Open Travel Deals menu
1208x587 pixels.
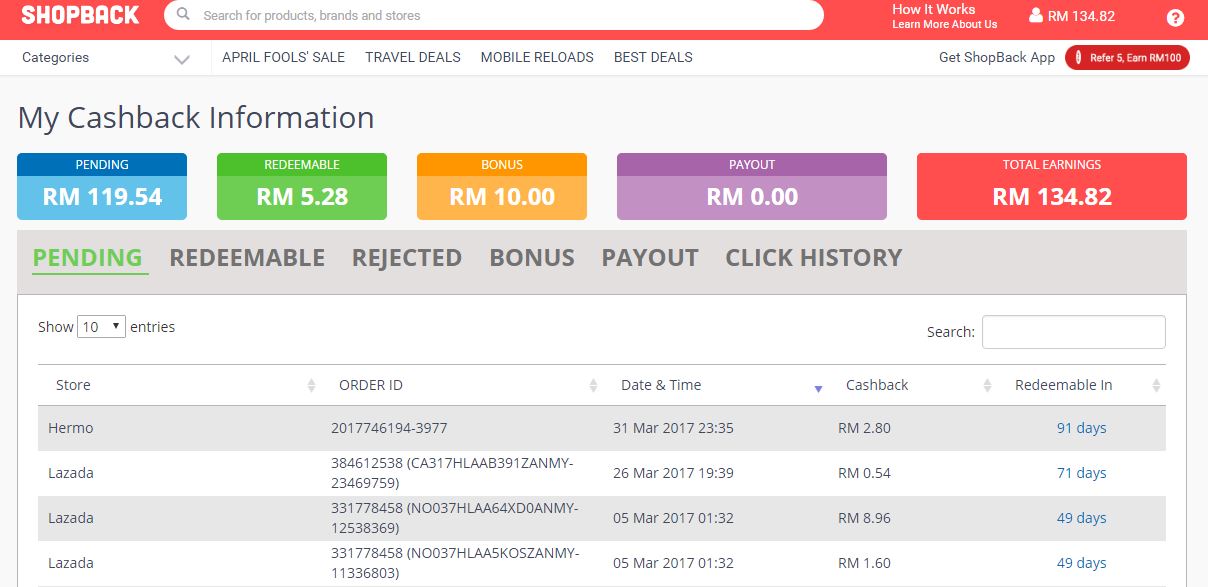[413, 57]
